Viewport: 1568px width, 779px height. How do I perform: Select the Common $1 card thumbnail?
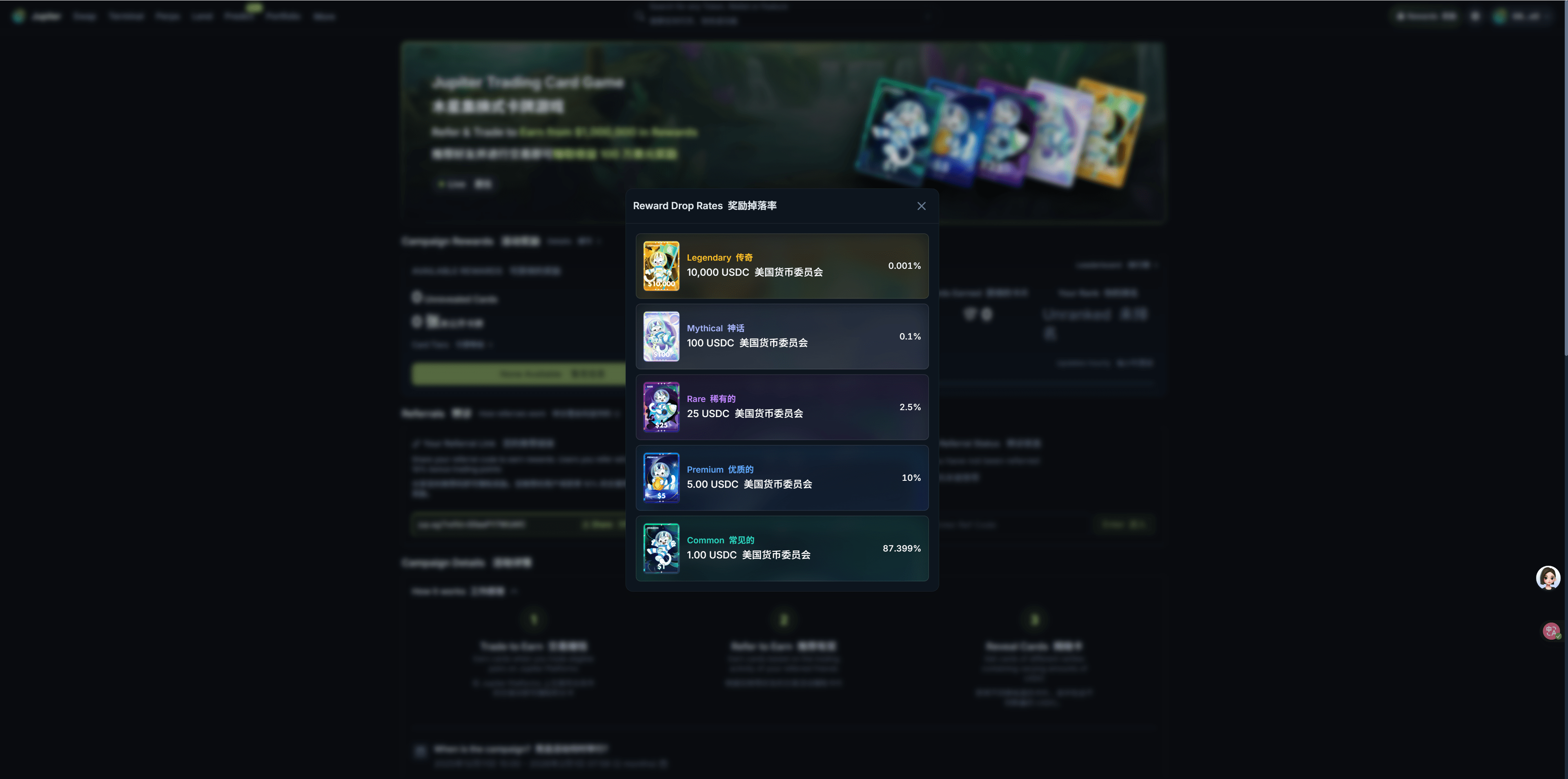click(x=661, y=548)
